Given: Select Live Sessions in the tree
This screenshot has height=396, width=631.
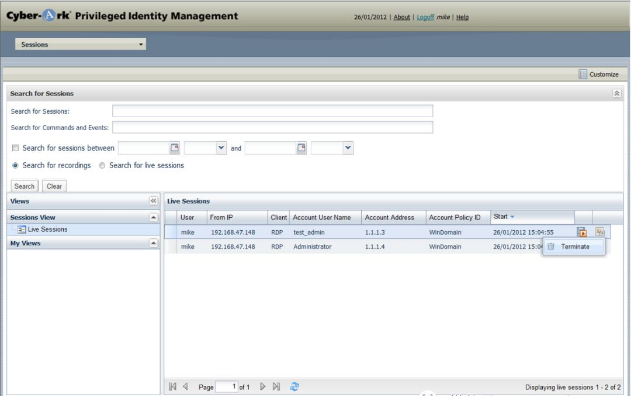Looking at the screenshot, I should pyautogui.click(x=47, y=229).
